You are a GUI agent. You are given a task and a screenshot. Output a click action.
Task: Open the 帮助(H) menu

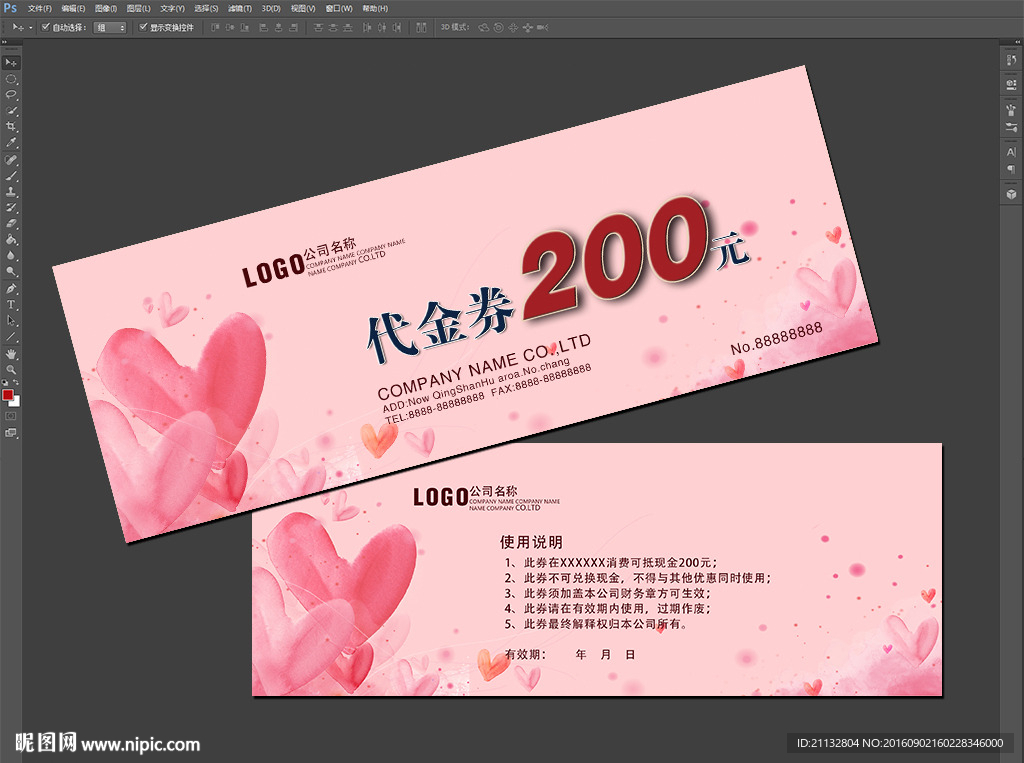(x=375, y=8)
